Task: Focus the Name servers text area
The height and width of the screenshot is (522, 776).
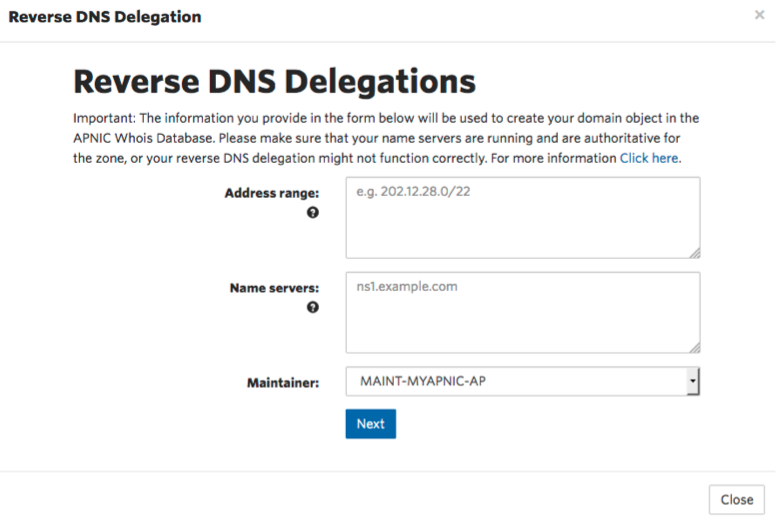Action: pos(522,322)
